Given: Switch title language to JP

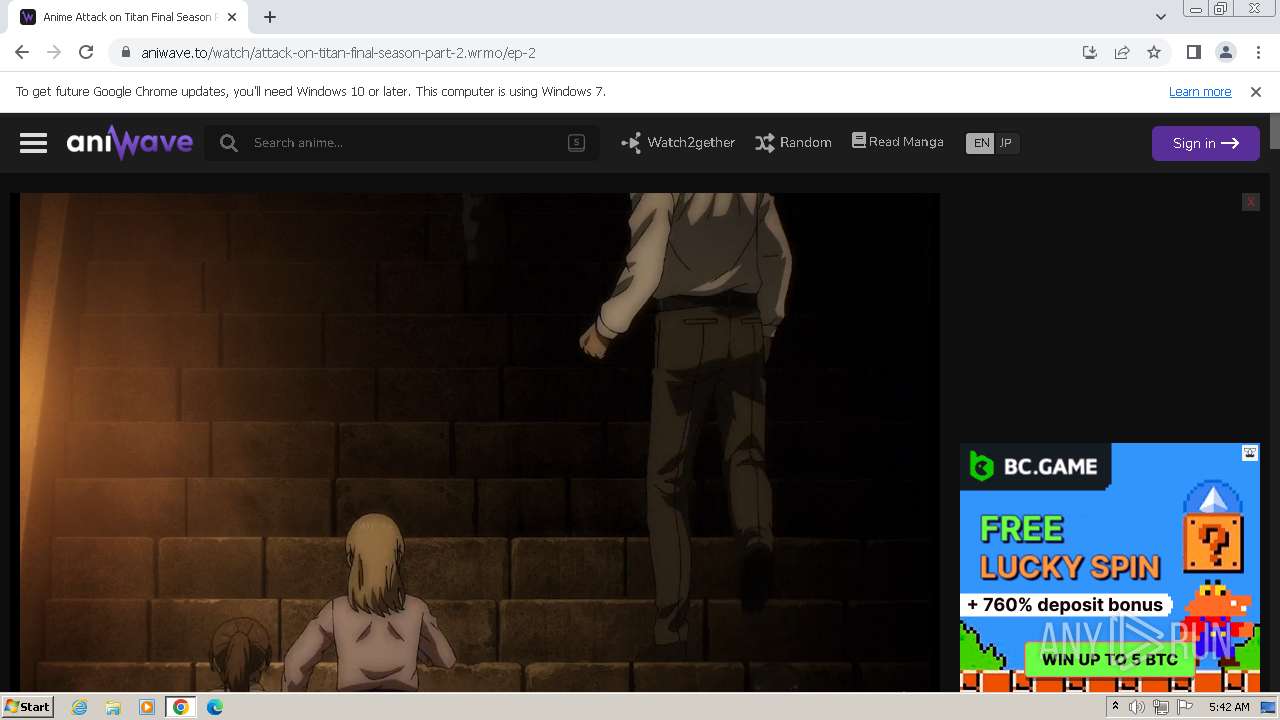Looking at the screenshot, I should pos(1006,143).
